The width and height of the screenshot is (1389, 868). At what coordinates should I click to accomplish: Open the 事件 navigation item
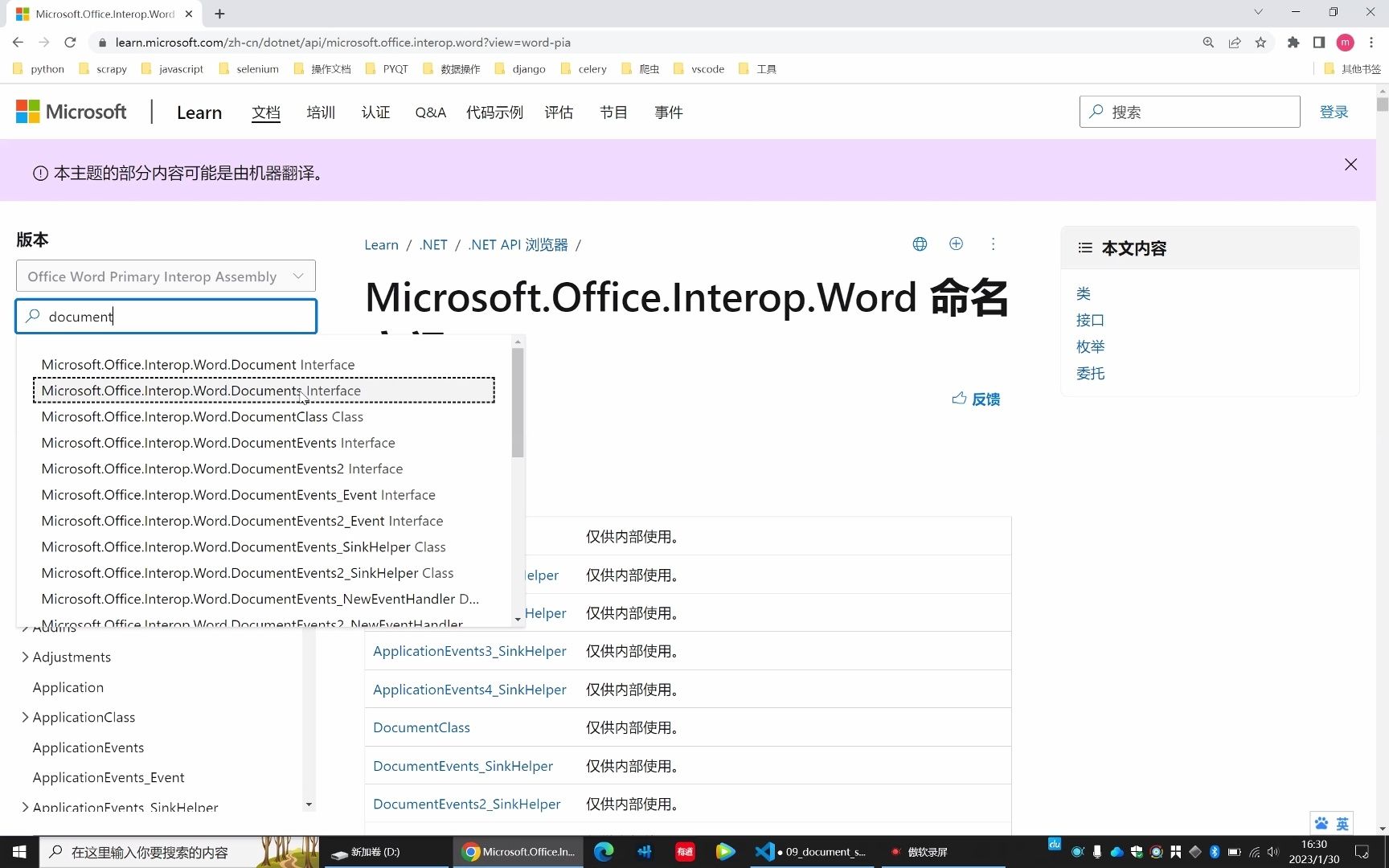668,113
